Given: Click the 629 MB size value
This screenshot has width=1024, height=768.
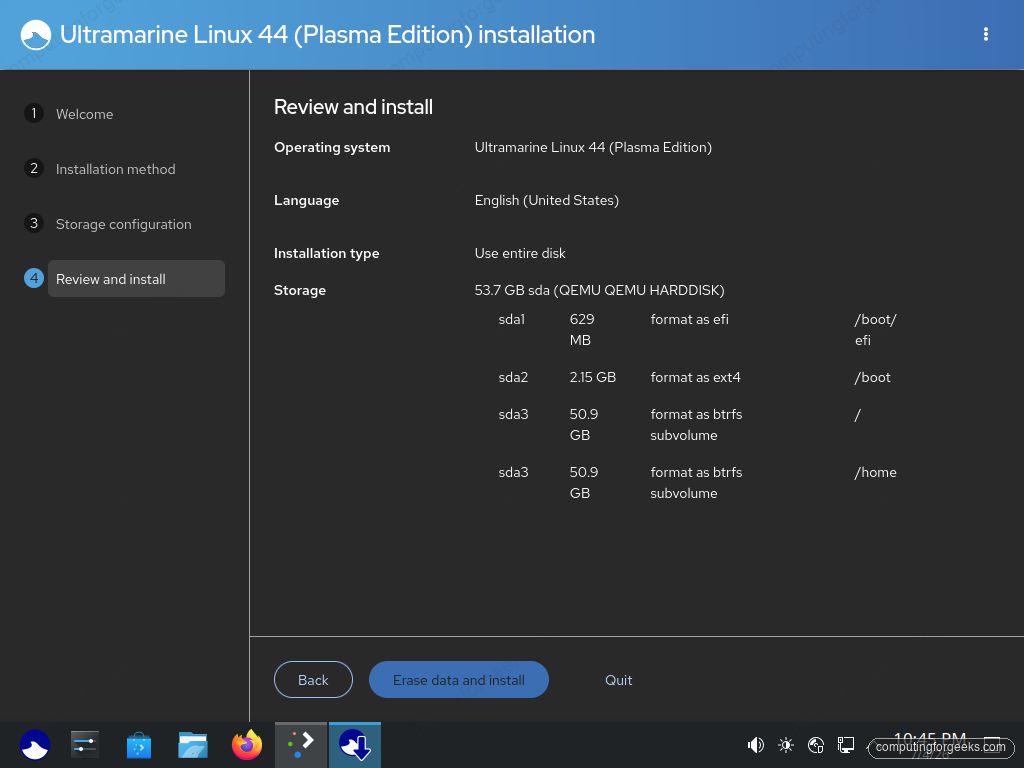Looking at the screenshot, I should pyautogui.click(x=582, y=330).
